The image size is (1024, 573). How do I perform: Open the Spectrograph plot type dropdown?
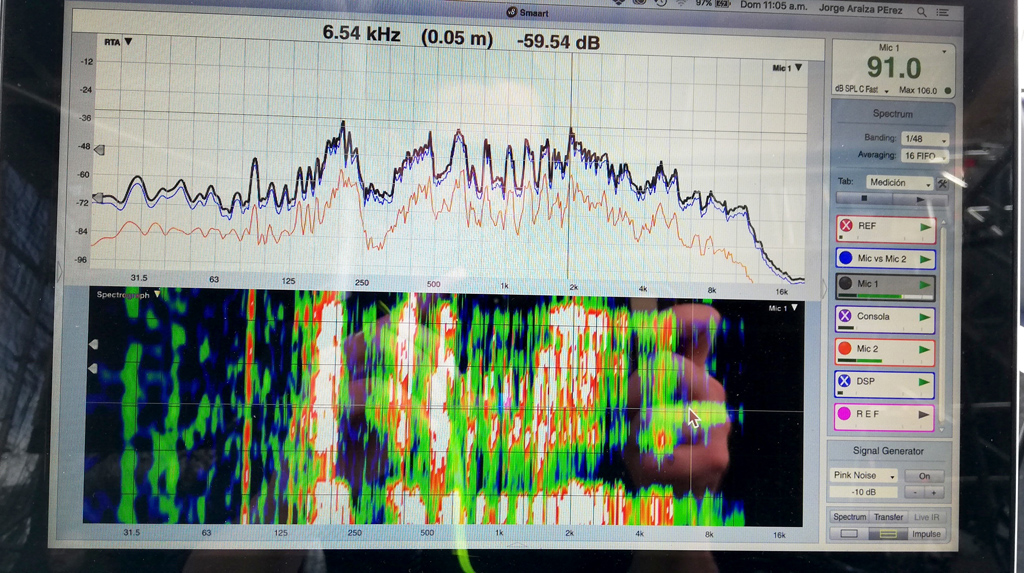tap(128, 295)
